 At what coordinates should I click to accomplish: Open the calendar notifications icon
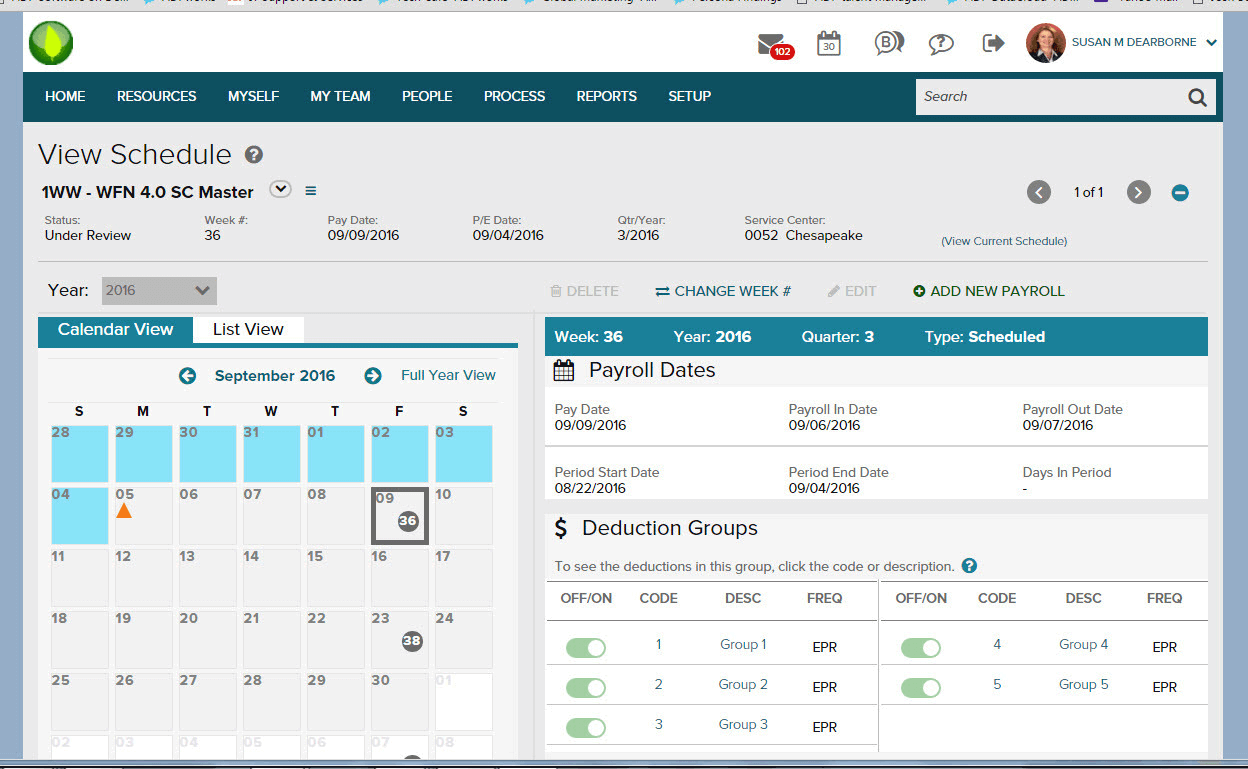(828, 43)
